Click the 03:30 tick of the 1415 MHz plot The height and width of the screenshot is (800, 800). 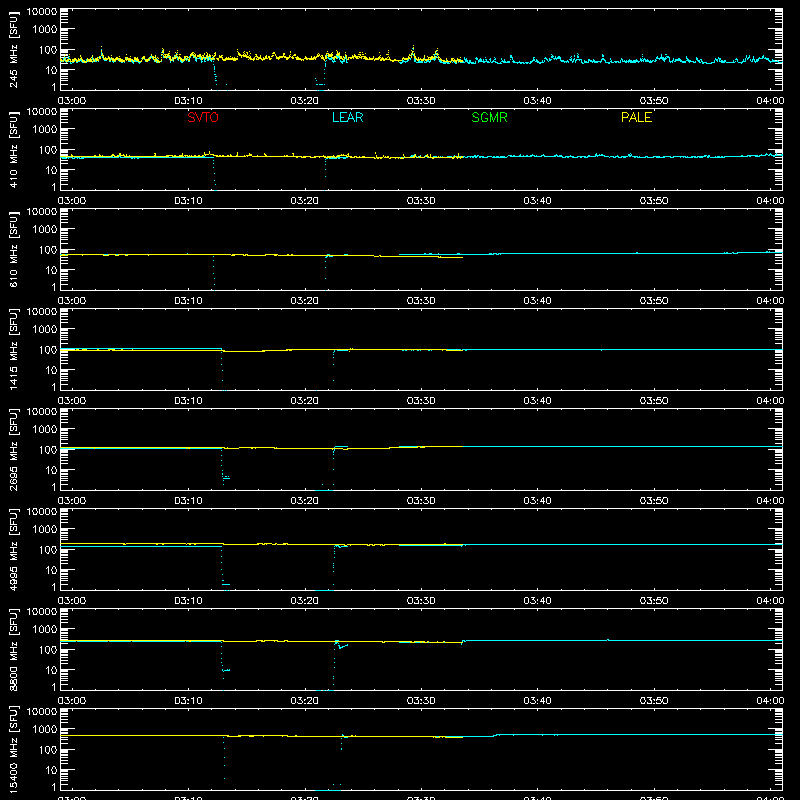(421, 401)
